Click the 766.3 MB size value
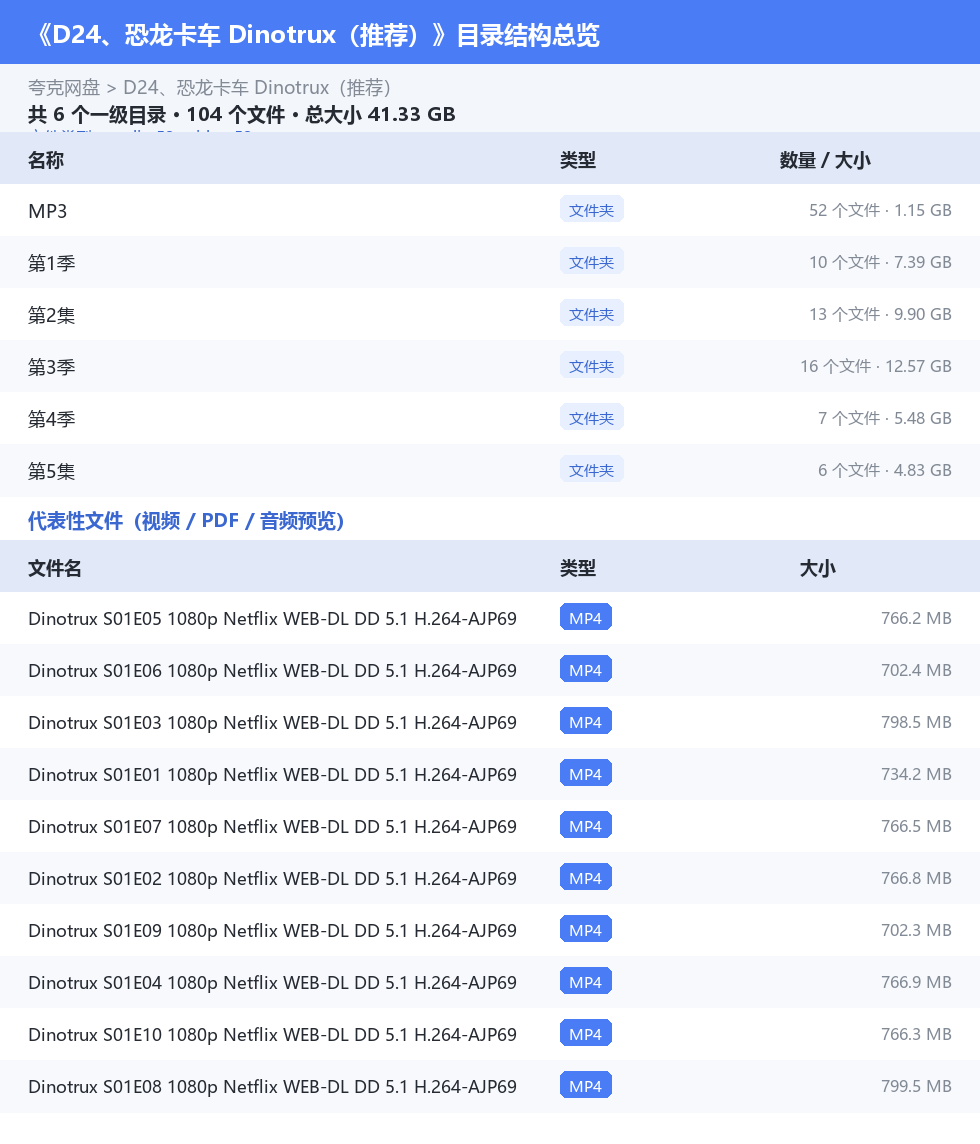This screenshot has width=980, height=1144. point(916,1034)
